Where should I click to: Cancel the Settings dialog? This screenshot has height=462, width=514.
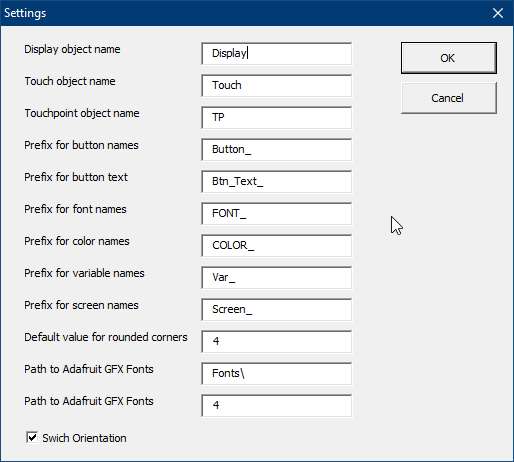pos(449,98)
